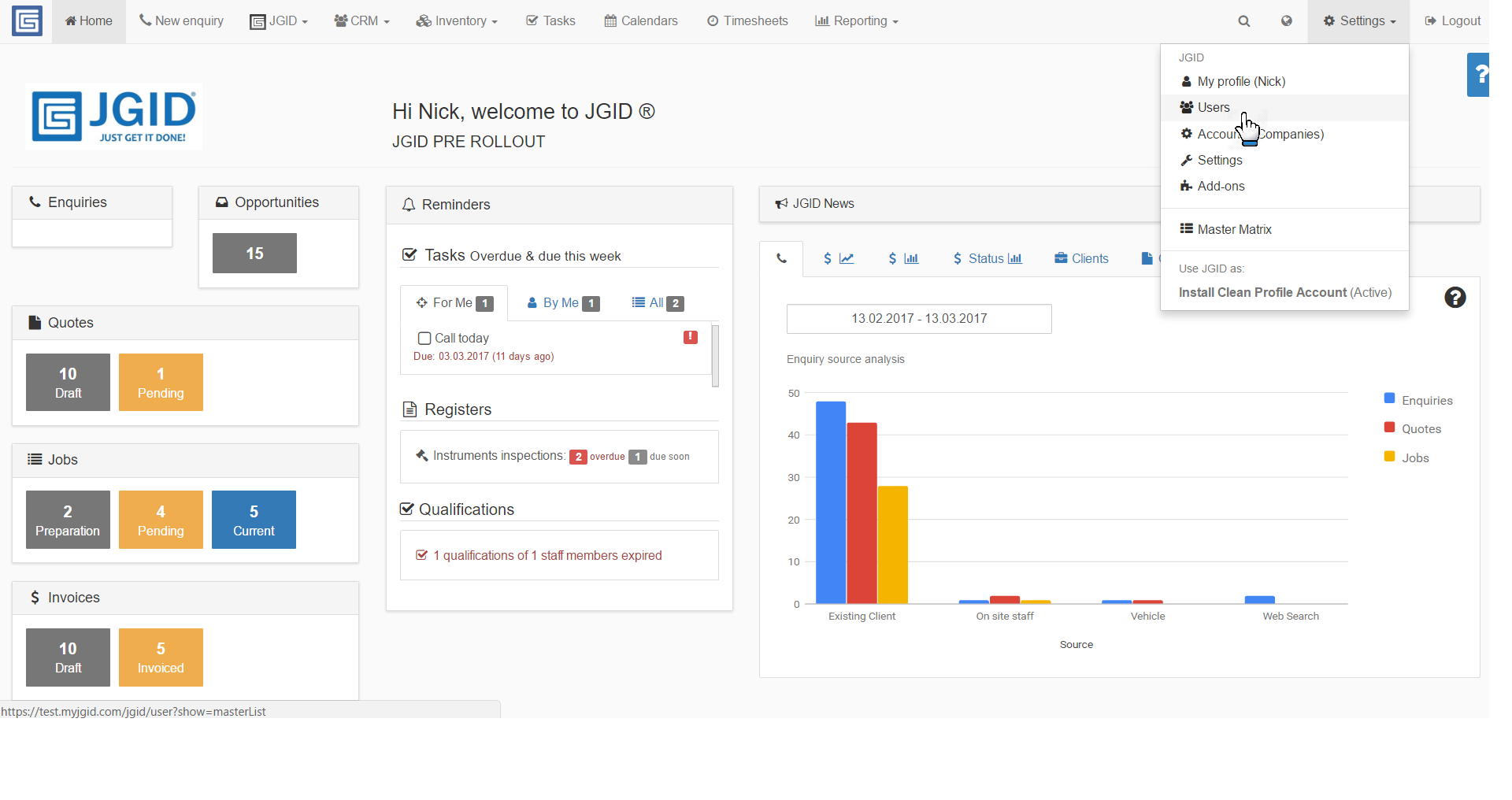Open the Tasks page
1512x800 pixels.
click(x=550, y=21)
